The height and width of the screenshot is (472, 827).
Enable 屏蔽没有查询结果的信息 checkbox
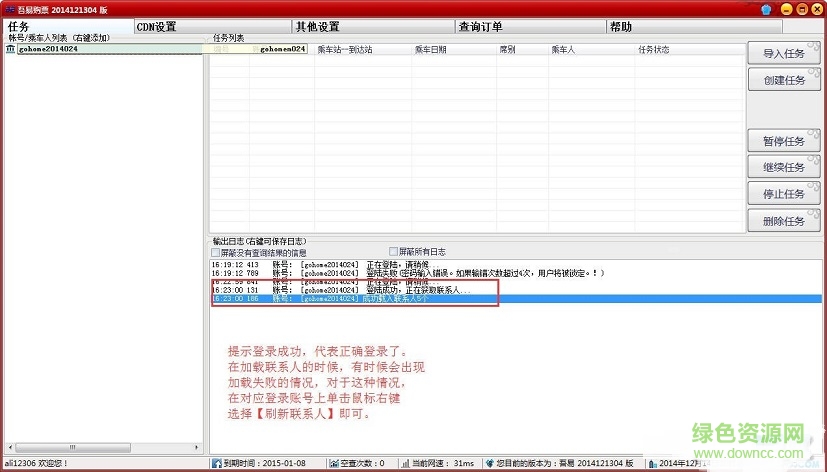click(x=216, y=253)
